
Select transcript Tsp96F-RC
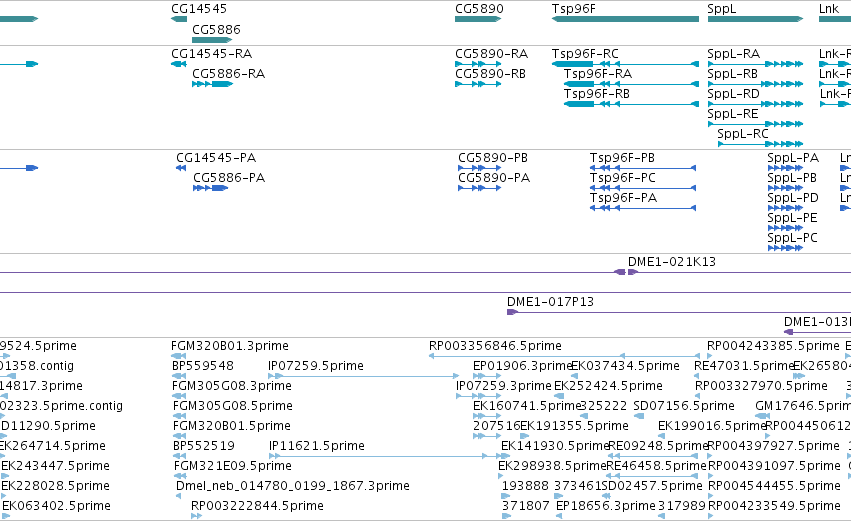[585, 54]
